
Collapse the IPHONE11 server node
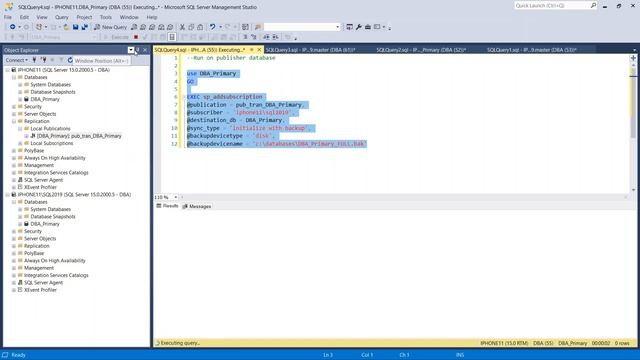[x=7, y=70]
